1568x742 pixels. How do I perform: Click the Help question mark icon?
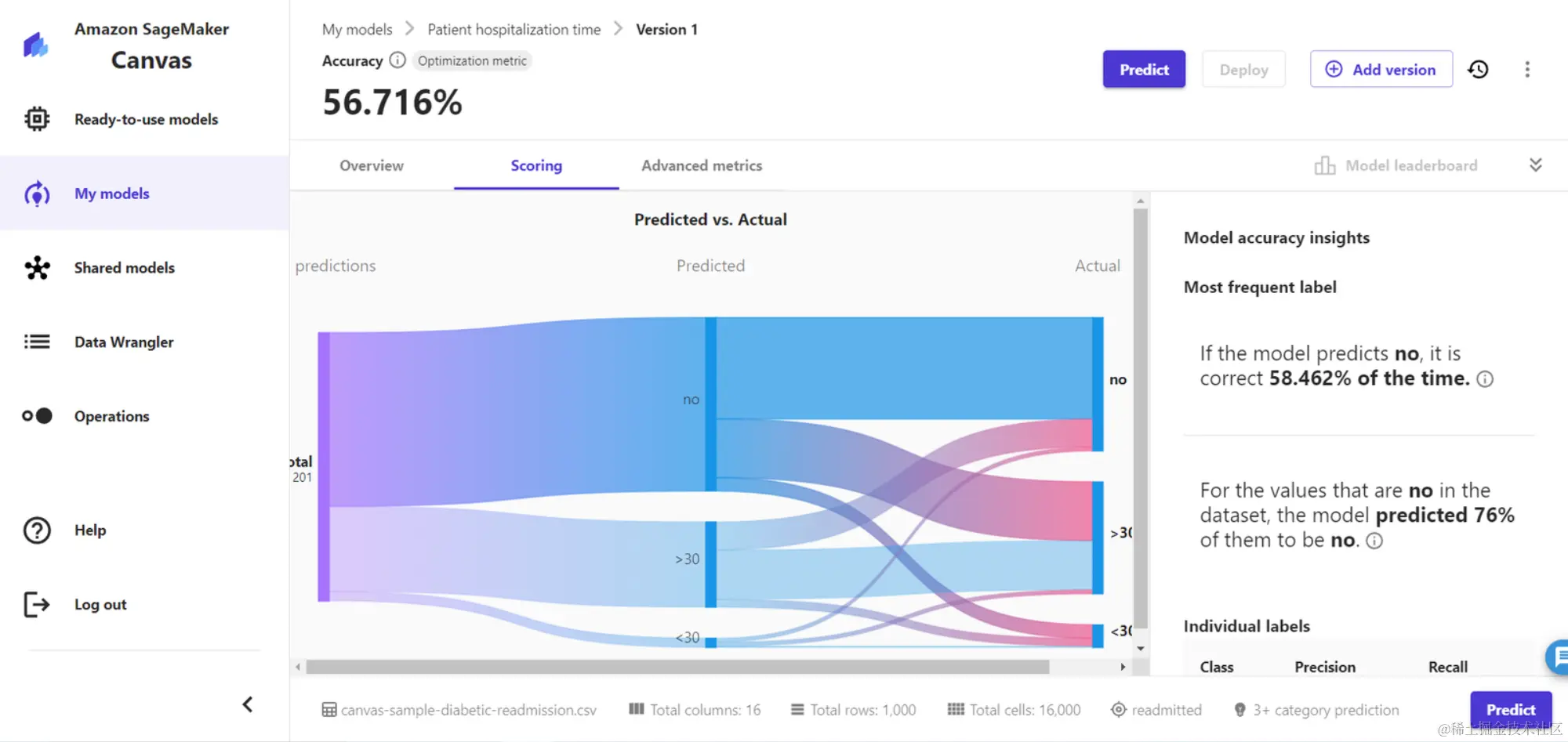pyautogui.click(x=37, y=530)
